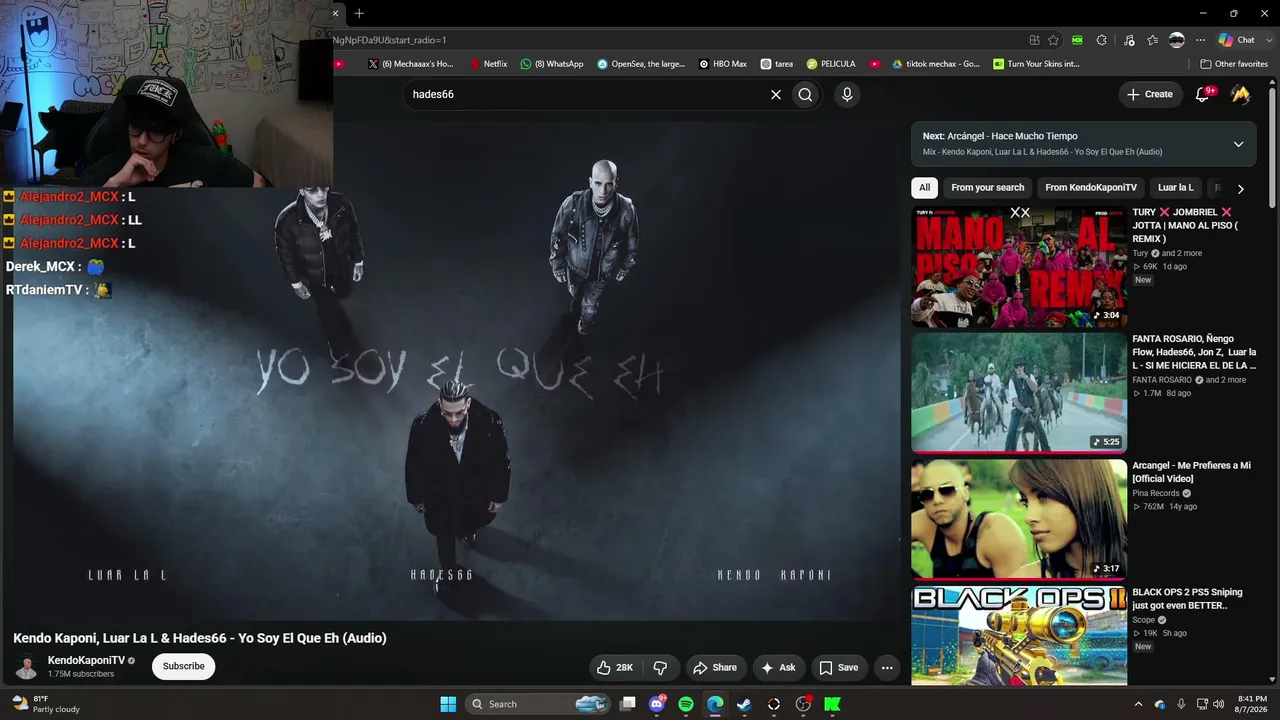Open the MANO AL PISO REMIX thumbnail
The image size is (1280, 720).
tap(1019, 267)
